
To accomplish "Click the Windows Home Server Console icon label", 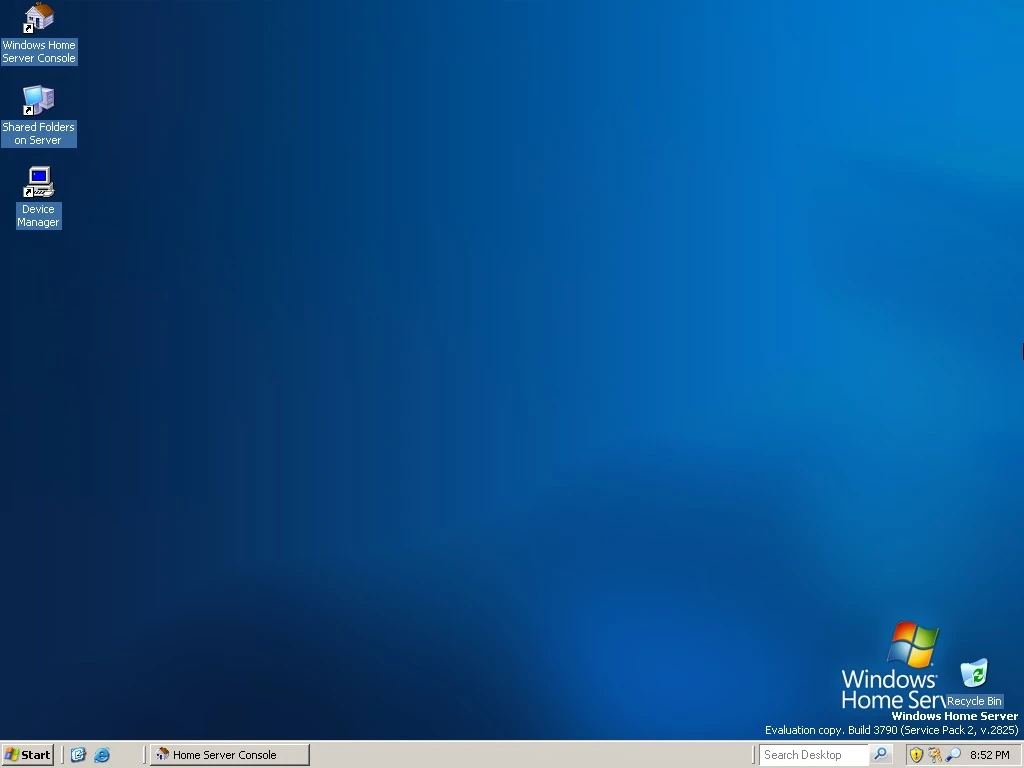I will [38, 52].
